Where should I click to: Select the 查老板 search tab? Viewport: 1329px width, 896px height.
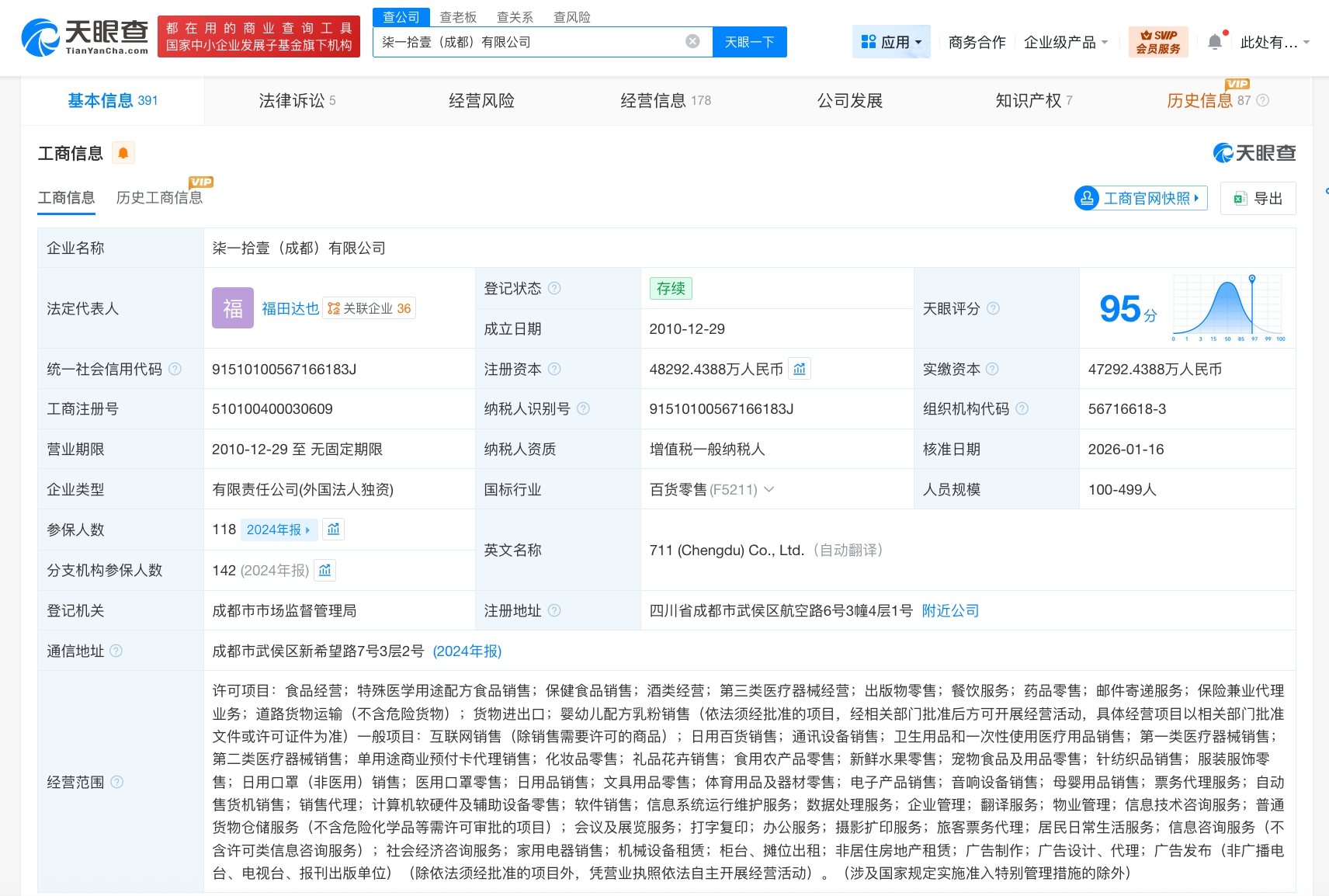coord(458,17)
